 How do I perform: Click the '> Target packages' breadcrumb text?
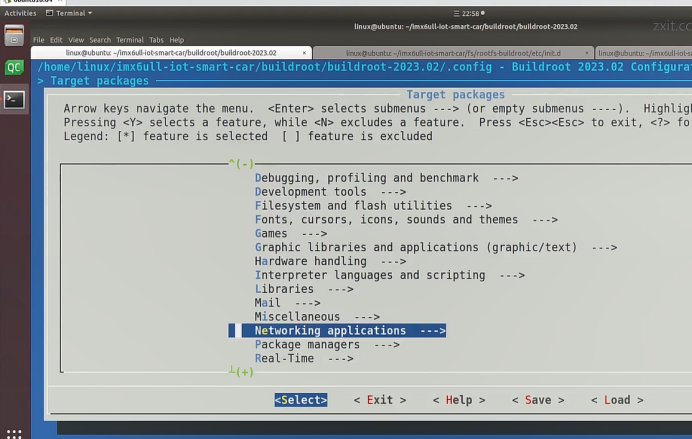point(93,81)
